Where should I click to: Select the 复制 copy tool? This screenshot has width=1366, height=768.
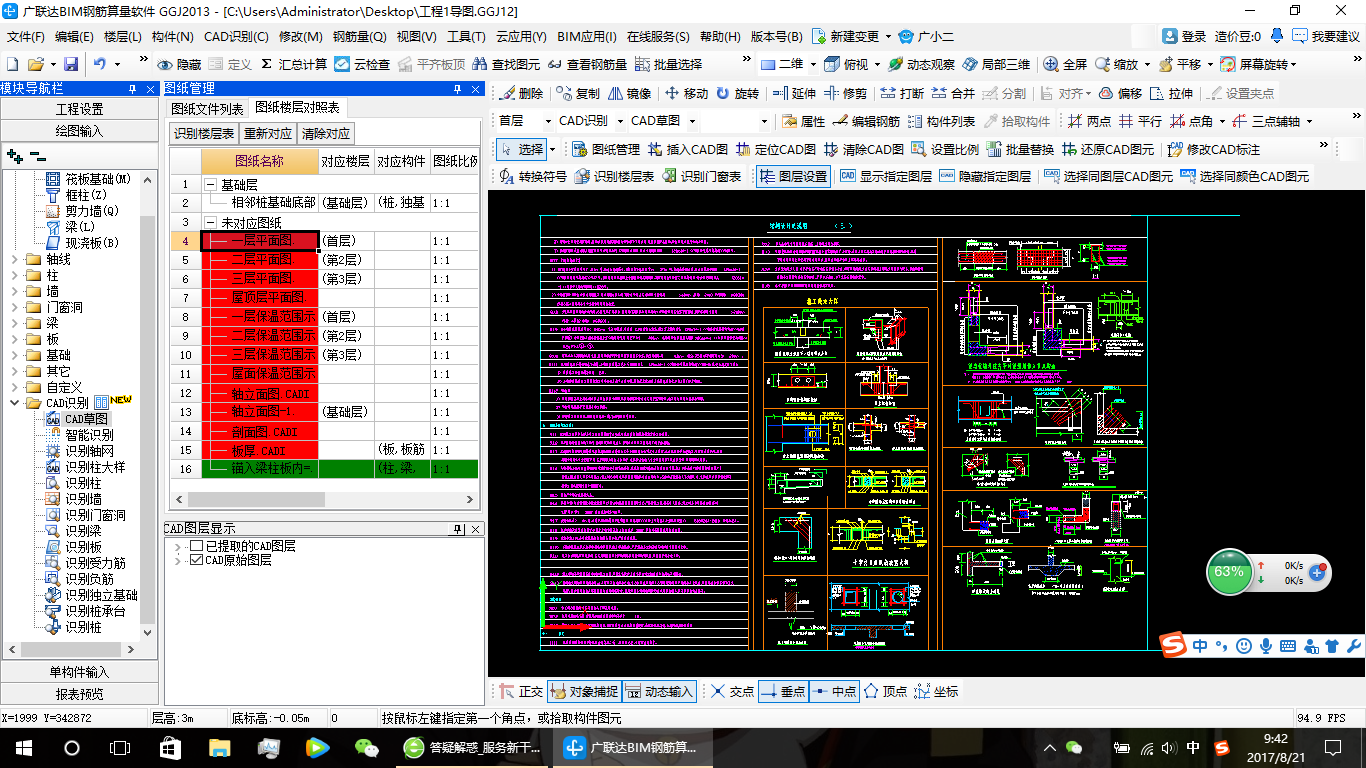tap(579, 93)
